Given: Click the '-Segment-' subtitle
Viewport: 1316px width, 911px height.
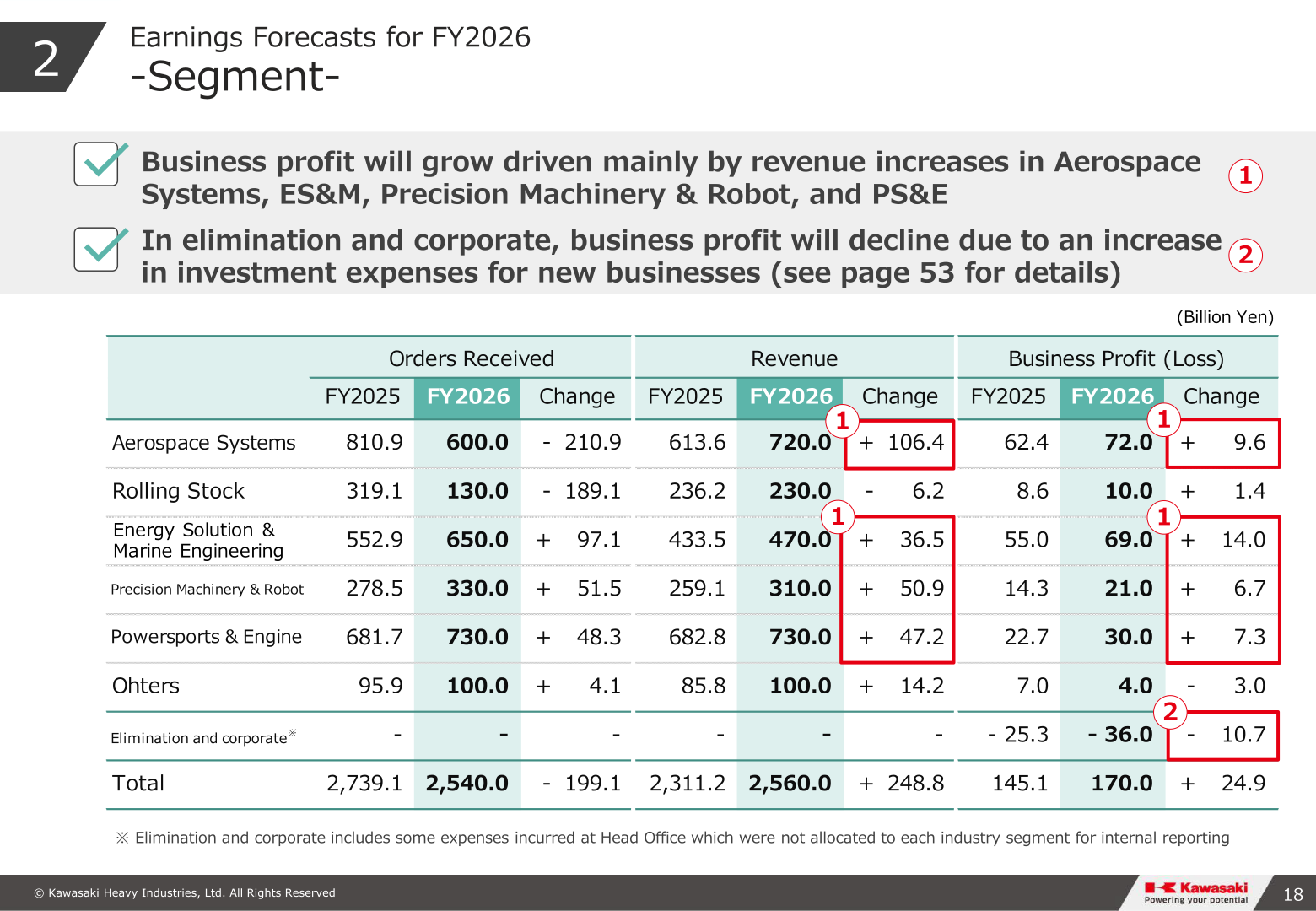Looking at the screenshot, I should (x=235, y=77).
